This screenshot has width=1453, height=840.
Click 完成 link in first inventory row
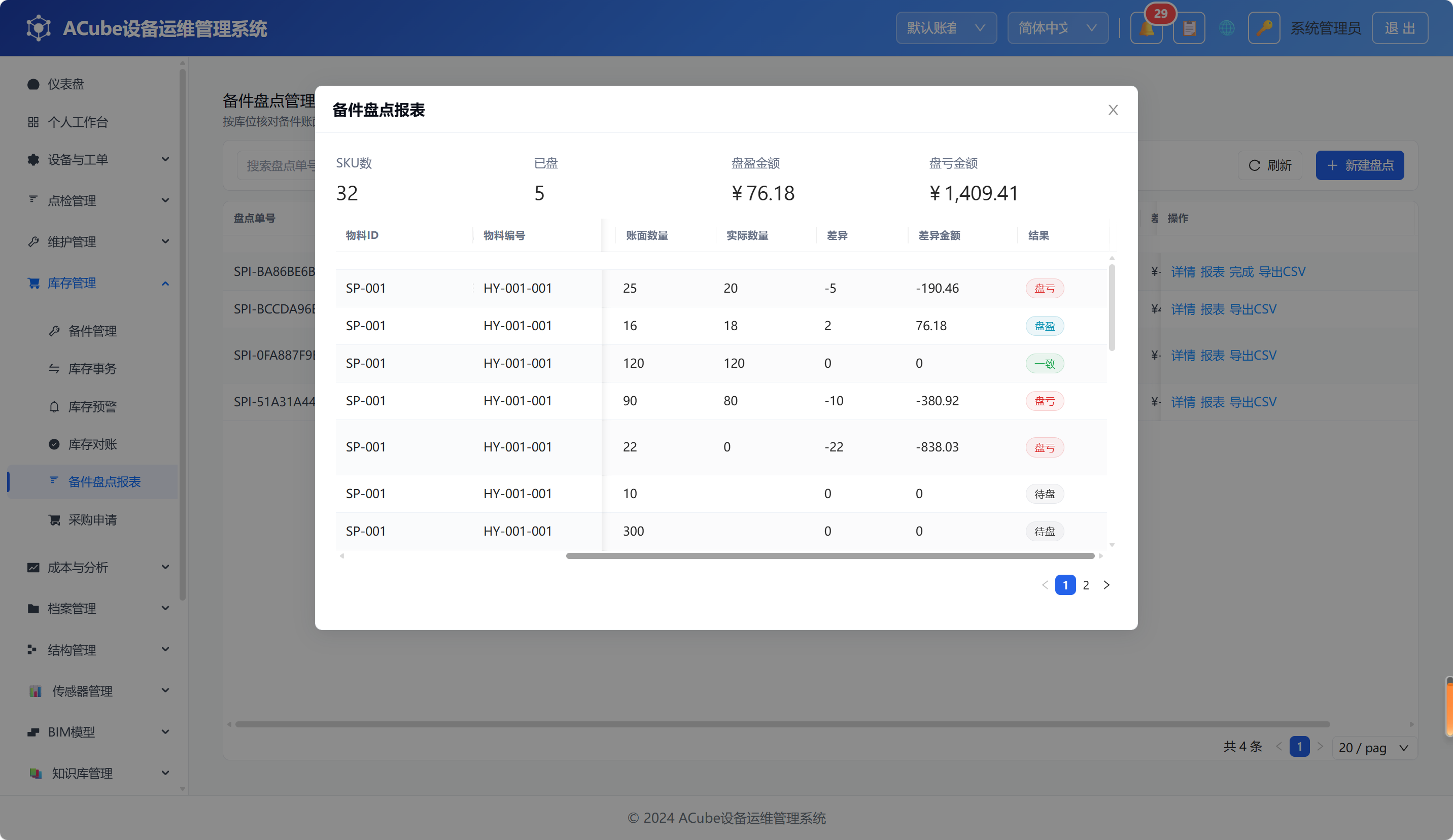click(x=1241, y=271)
